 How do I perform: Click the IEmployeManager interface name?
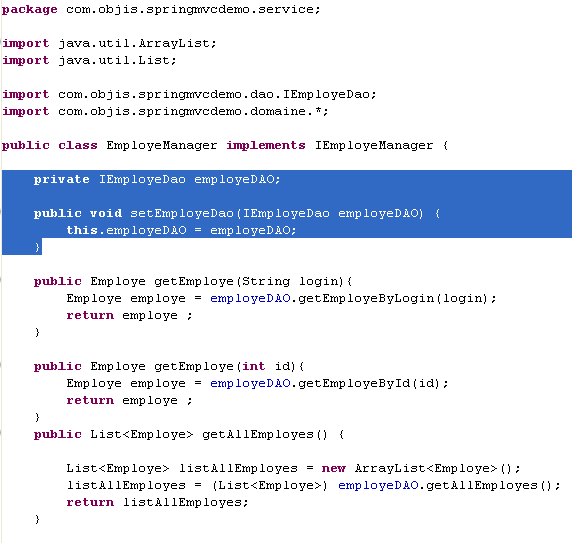(374, 146)
